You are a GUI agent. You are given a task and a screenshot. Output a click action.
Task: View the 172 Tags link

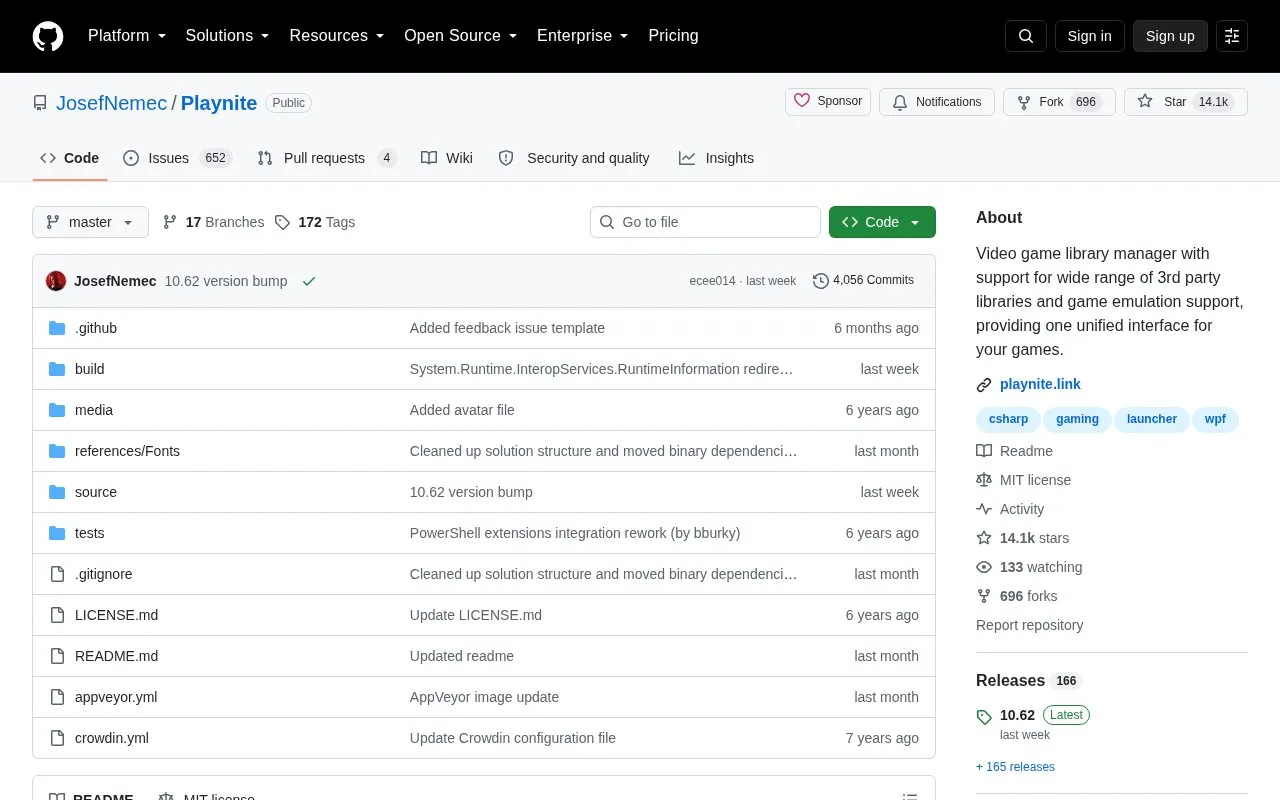point(315,222)
